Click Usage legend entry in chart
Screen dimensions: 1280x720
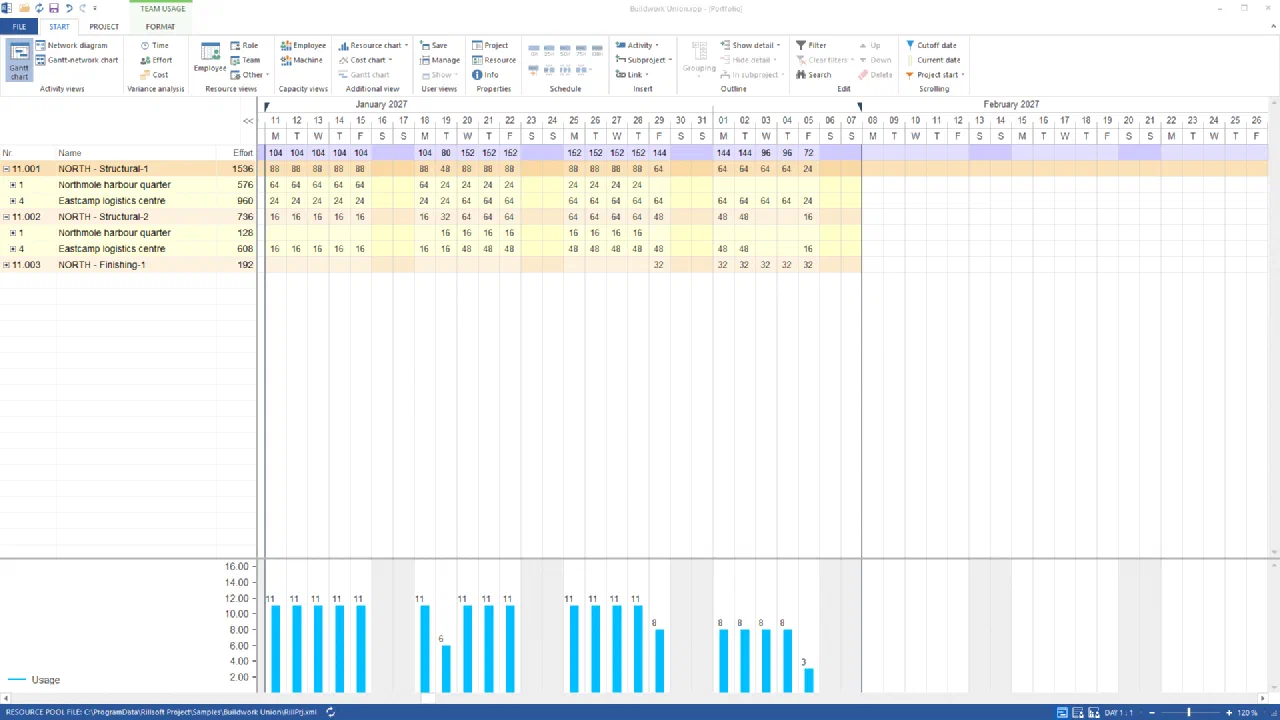coord(34,680)
